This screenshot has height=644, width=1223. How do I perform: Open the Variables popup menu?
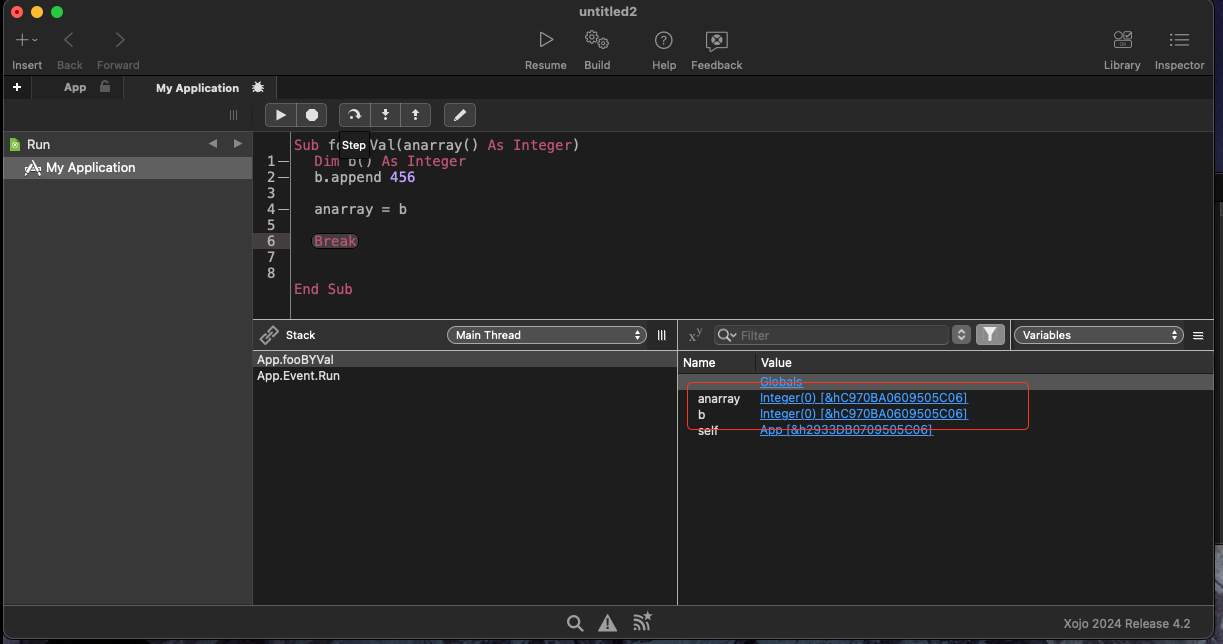coord(1098,335)
